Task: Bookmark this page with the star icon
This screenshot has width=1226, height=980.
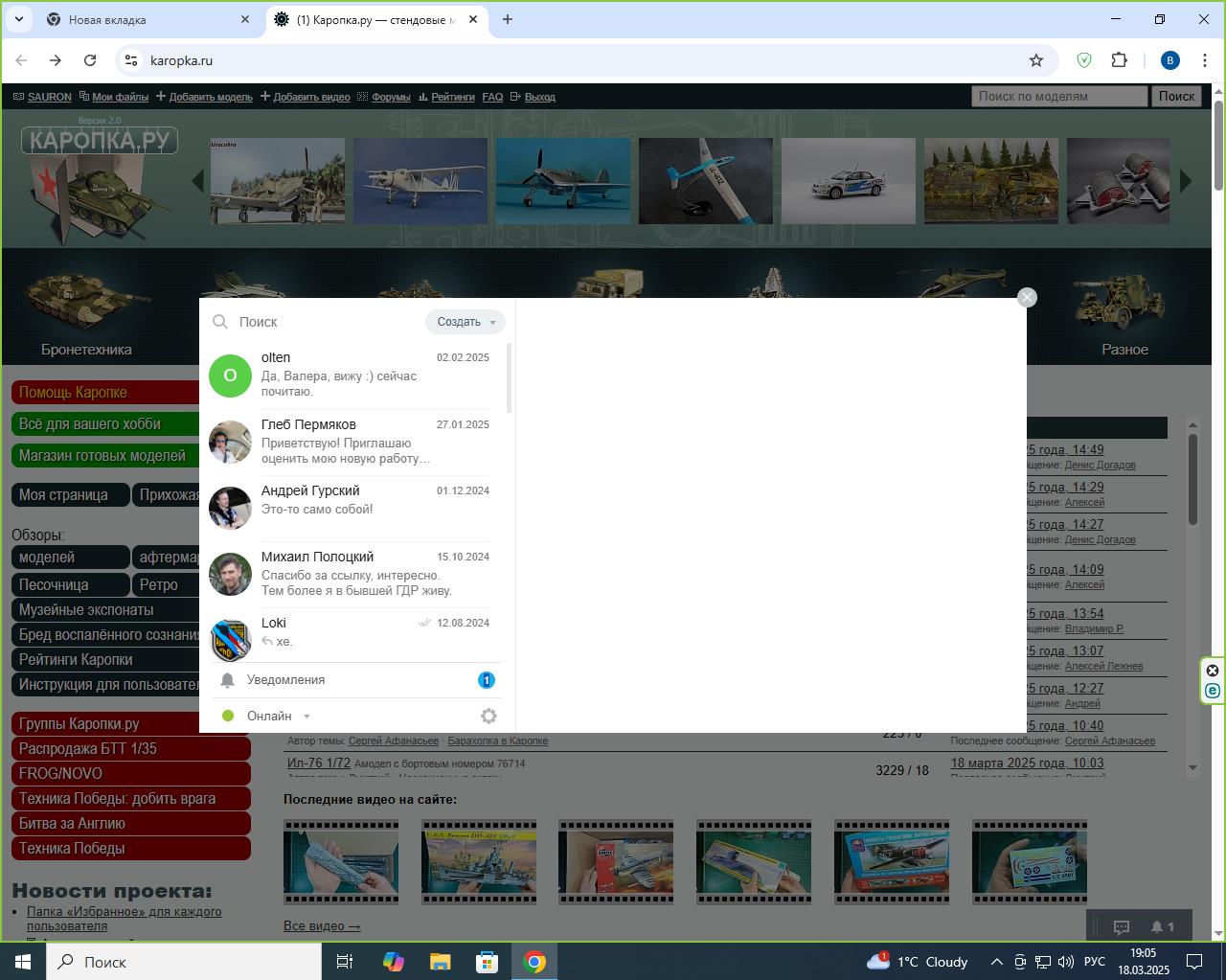Action: click(x=1035, y=60)
